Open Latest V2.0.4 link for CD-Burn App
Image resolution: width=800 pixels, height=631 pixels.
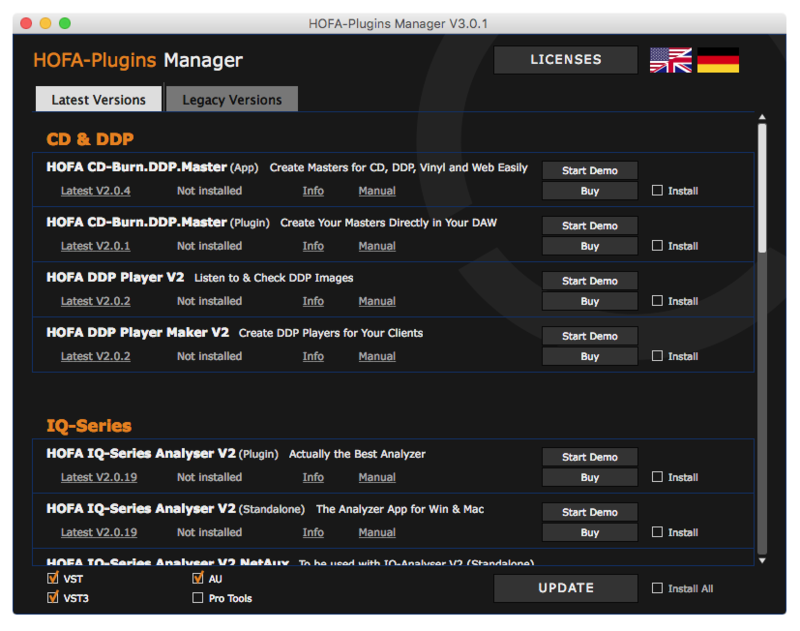click(95, 191)
